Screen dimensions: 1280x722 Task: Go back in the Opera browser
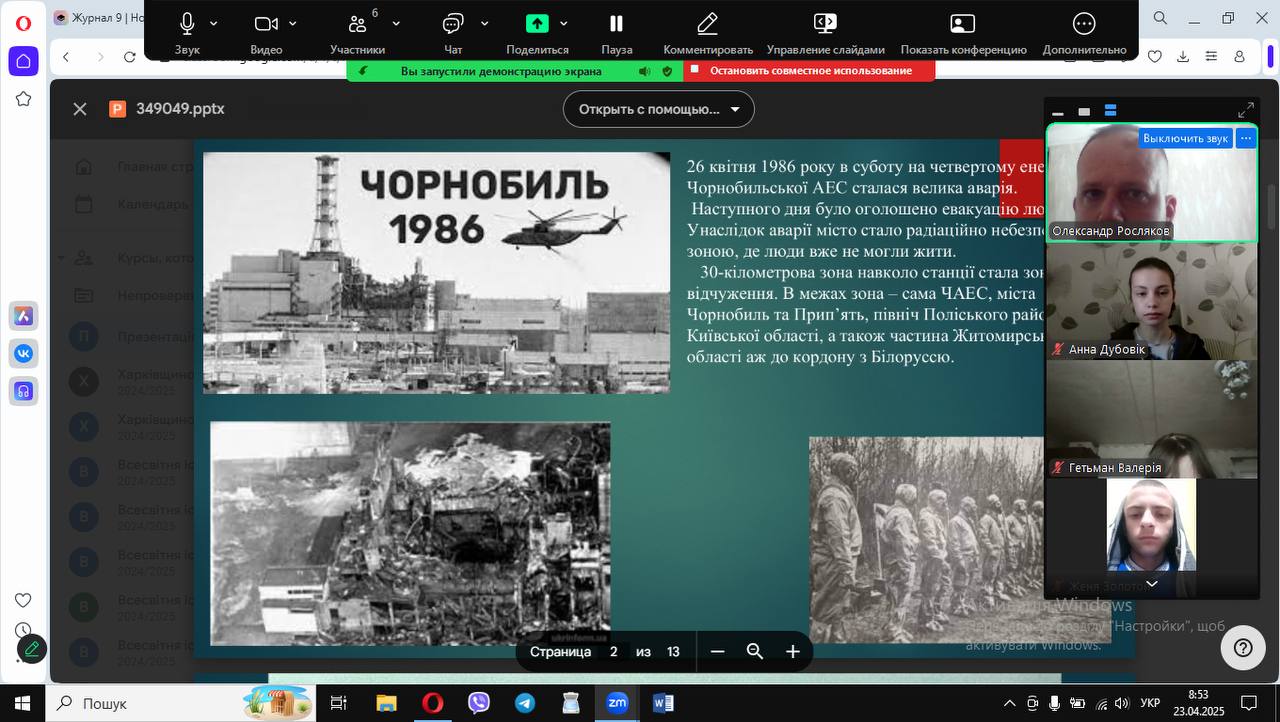coord(66,57)
